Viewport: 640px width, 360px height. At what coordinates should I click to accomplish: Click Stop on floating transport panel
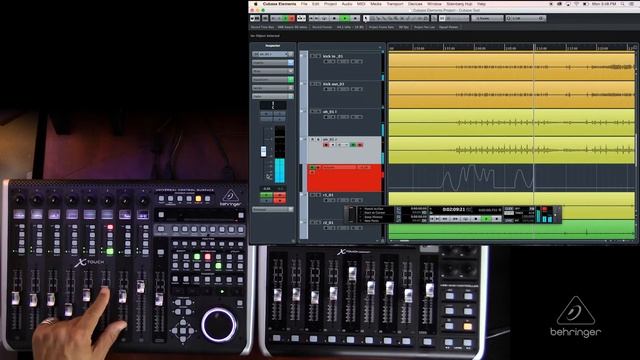click(x=476, y=219)
